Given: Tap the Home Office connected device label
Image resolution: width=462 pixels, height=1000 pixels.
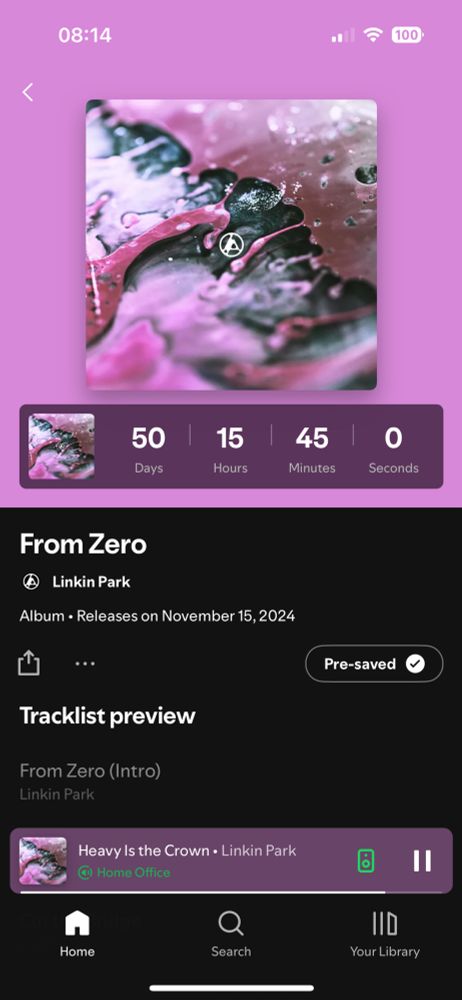Looking at the screenshot, I should [x=133, y=872].
